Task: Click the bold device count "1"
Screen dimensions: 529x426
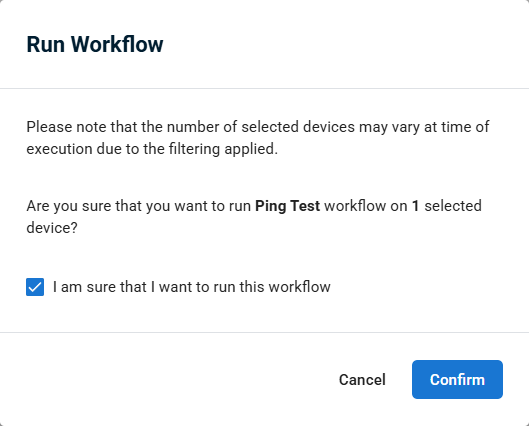Action: click(416, 206)
